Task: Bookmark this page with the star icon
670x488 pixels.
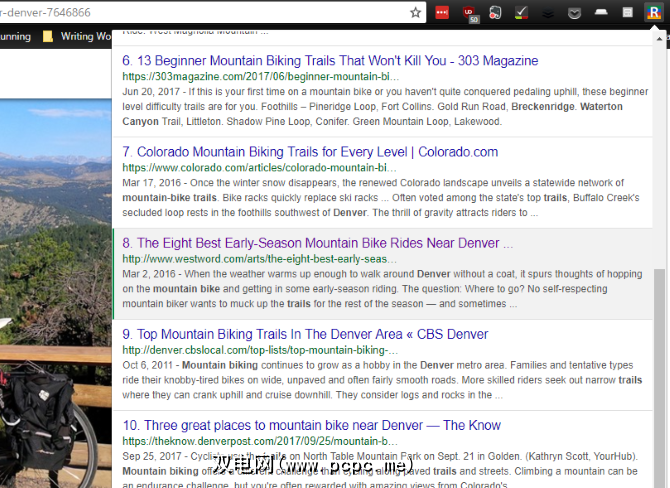Action: [415, 12]
